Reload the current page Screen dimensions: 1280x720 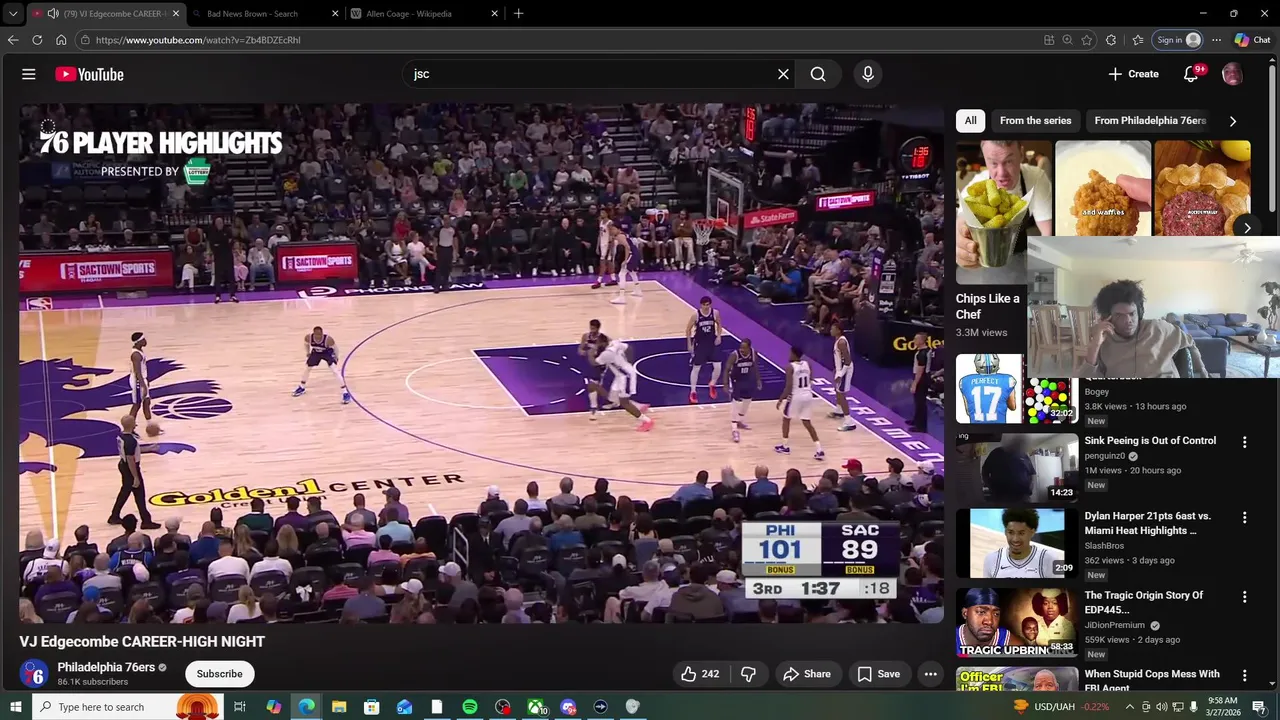(37, 40)
